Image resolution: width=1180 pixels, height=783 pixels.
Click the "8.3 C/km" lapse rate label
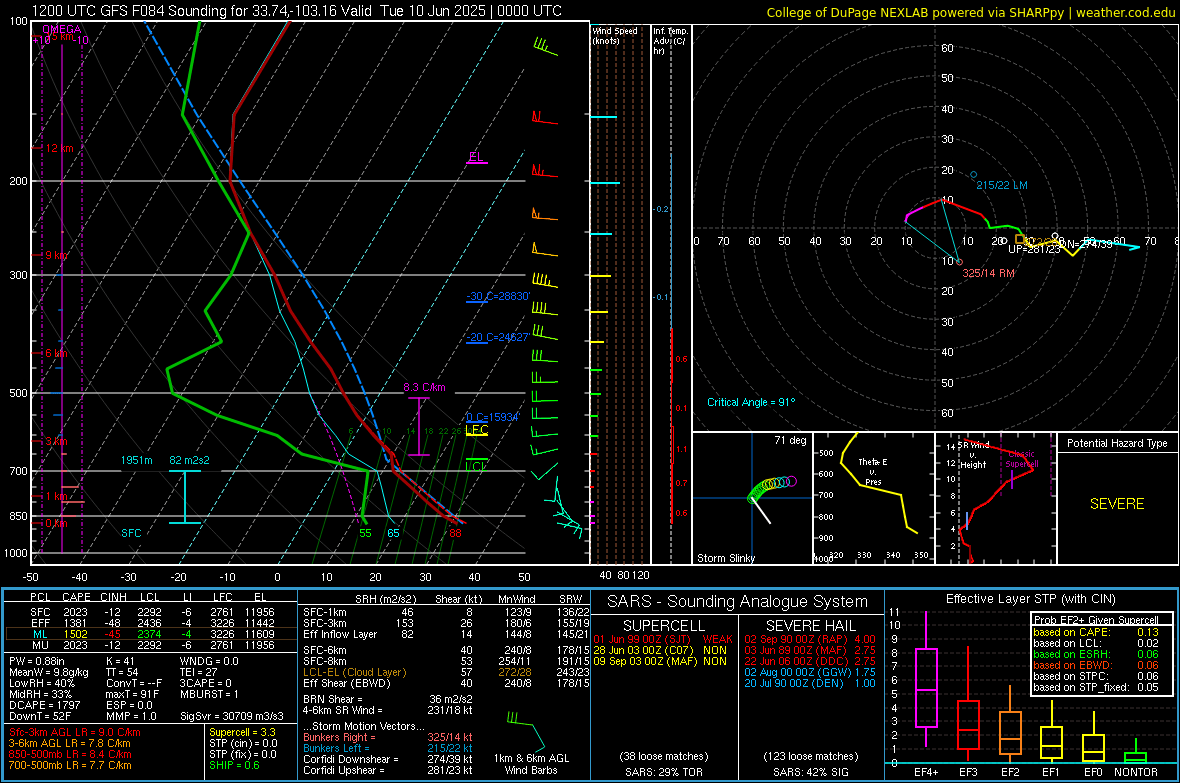[424, 387]
